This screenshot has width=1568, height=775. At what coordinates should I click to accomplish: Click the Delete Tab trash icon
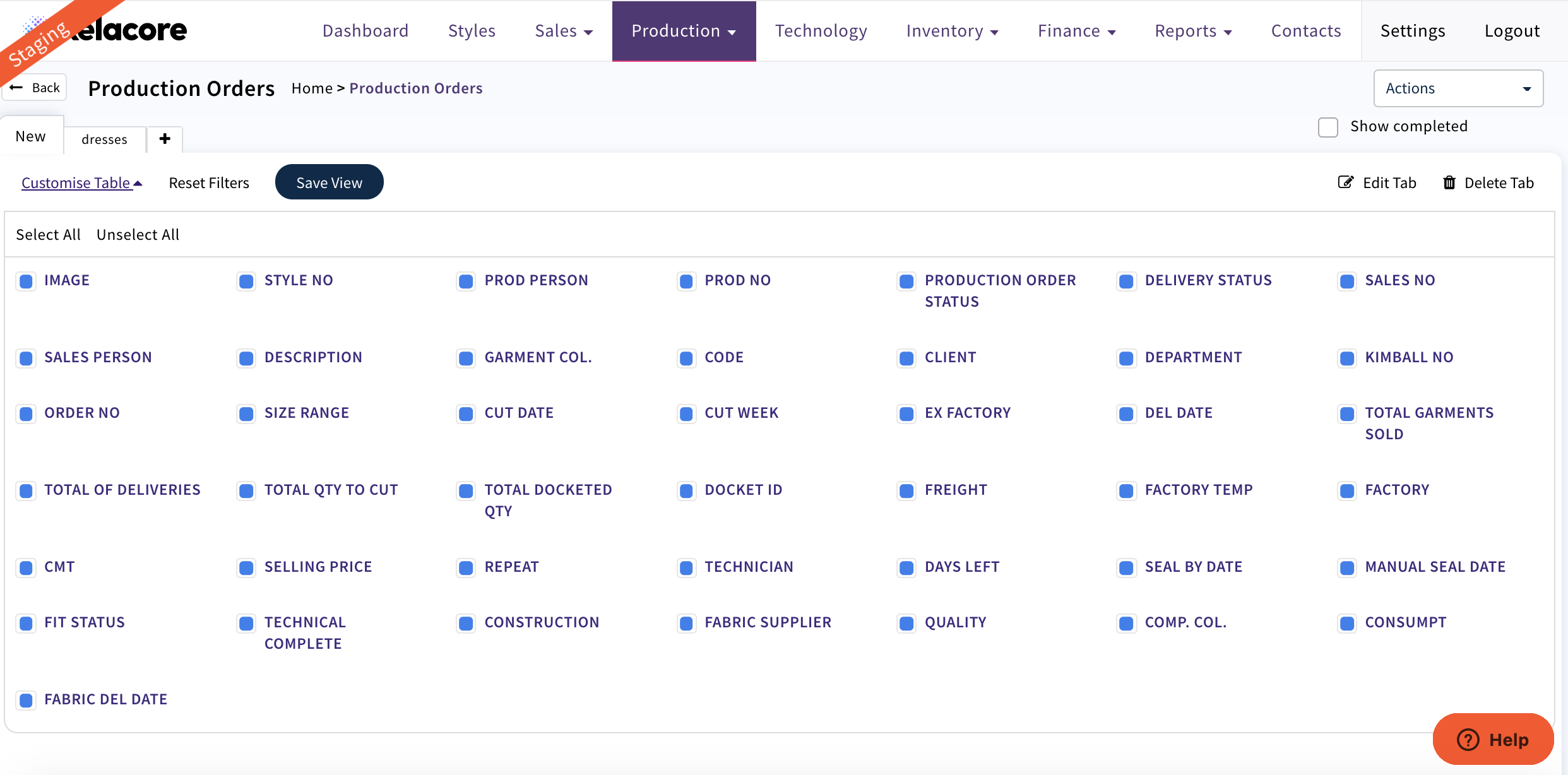point(1450,182)
